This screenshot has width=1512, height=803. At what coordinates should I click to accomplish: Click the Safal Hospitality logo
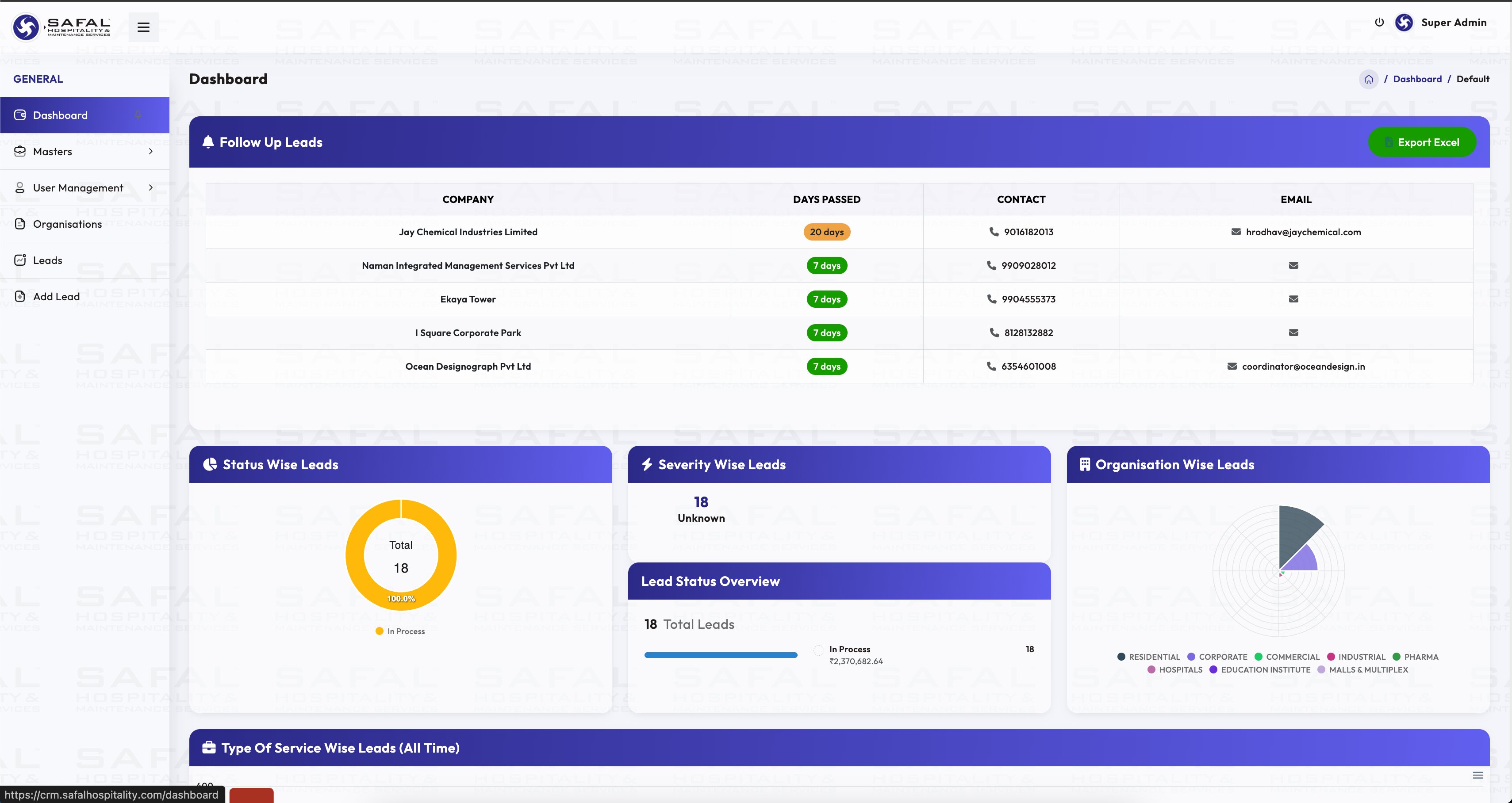click(61, 27)
